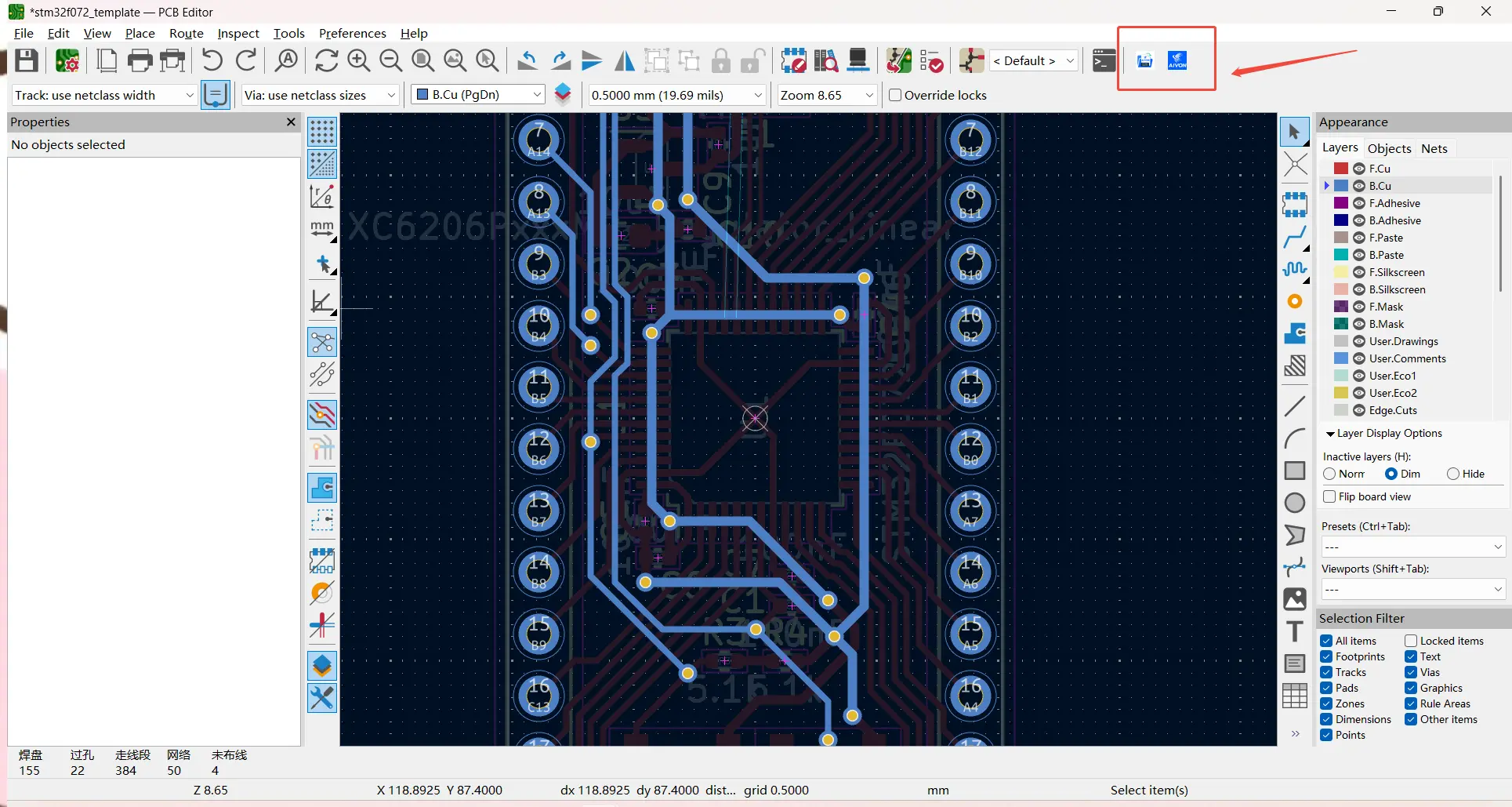
Task: Zoom to fit the page
Action: [x=422, y=60]
